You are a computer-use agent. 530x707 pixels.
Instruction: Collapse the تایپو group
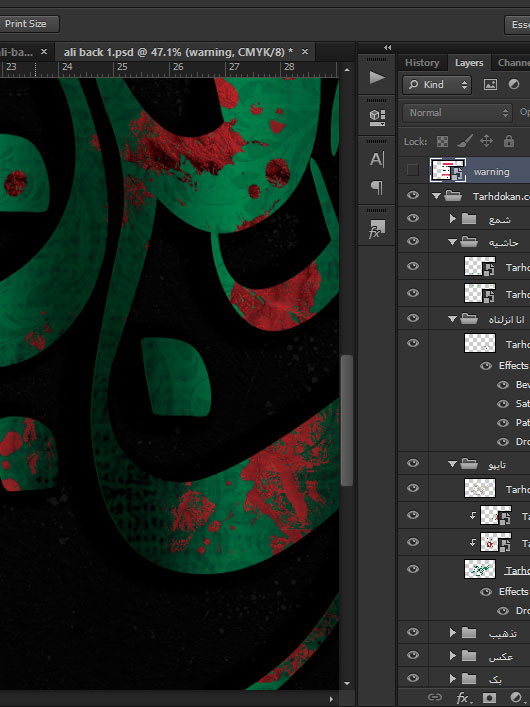coord(452,464)
